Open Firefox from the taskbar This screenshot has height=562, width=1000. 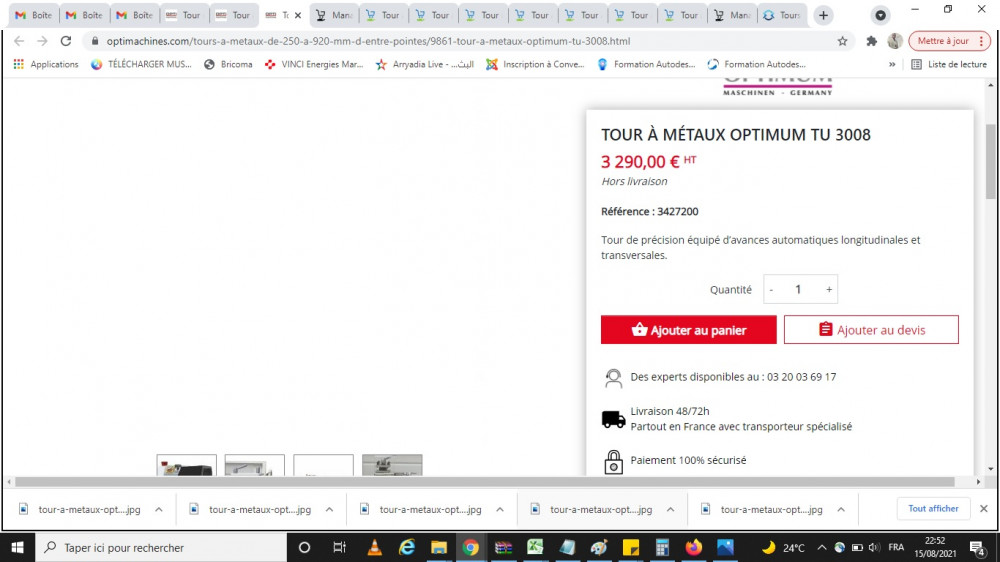coord(694,547)
